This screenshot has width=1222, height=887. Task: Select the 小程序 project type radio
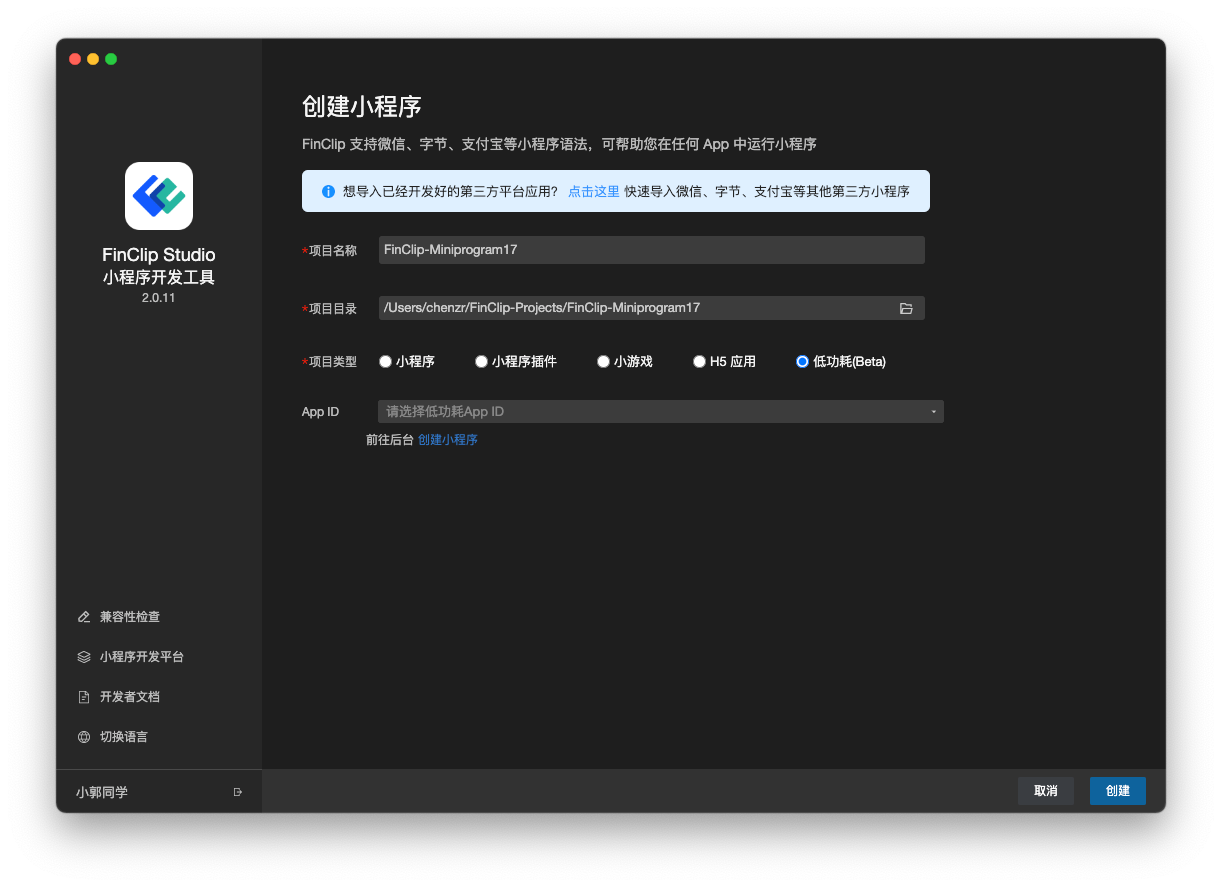click(x=385, y=362)
